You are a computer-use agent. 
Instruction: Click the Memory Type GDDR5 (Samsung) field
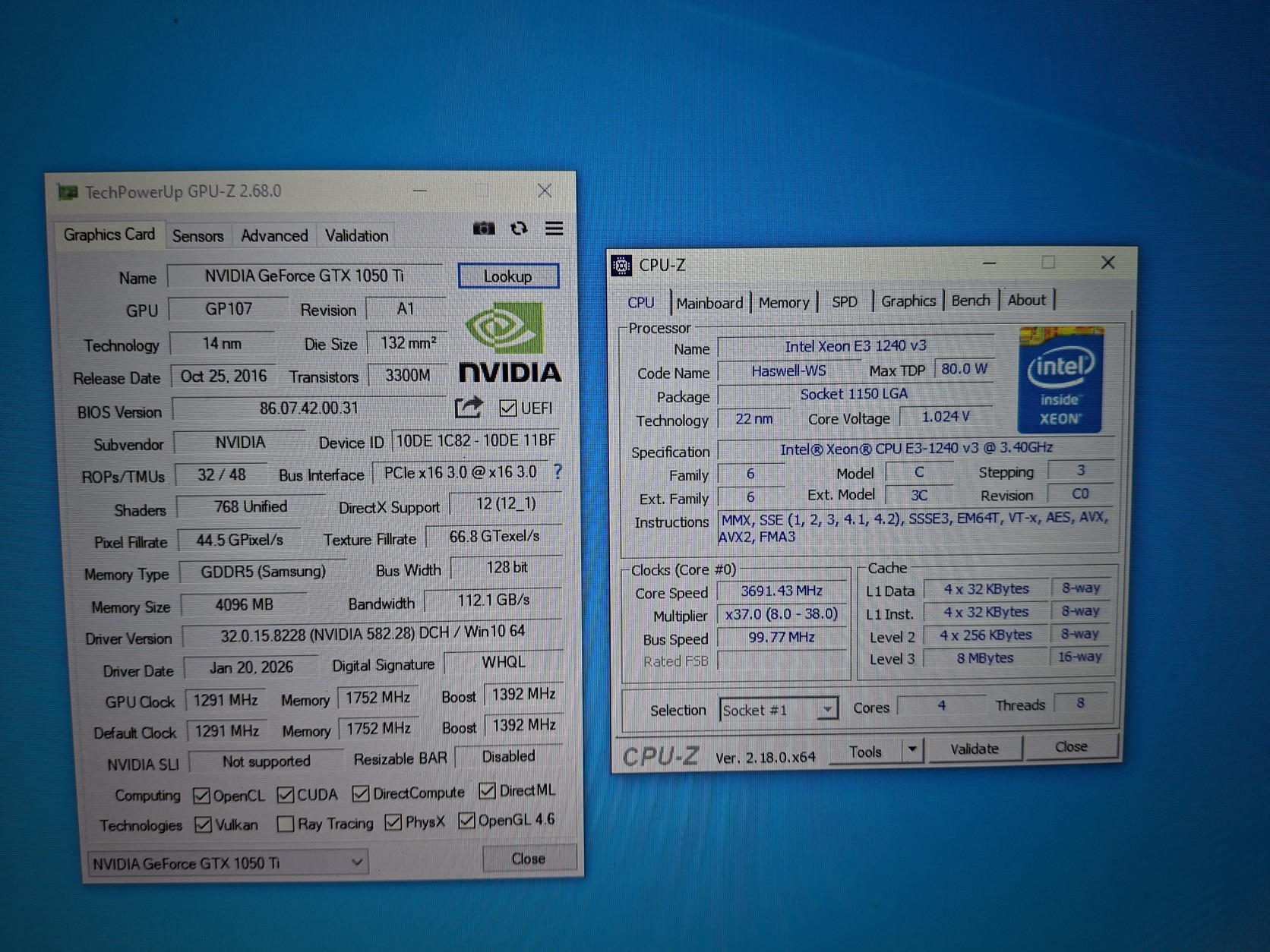[263, 572]
